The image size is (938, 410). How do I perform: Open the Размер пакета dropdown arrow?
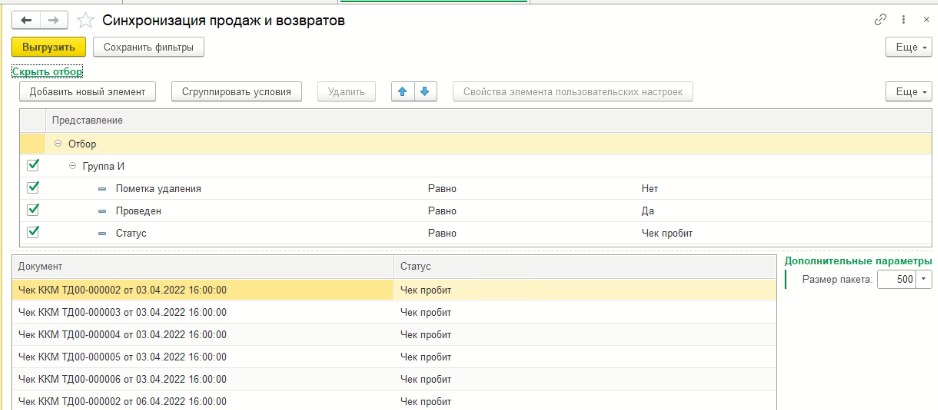923,280
